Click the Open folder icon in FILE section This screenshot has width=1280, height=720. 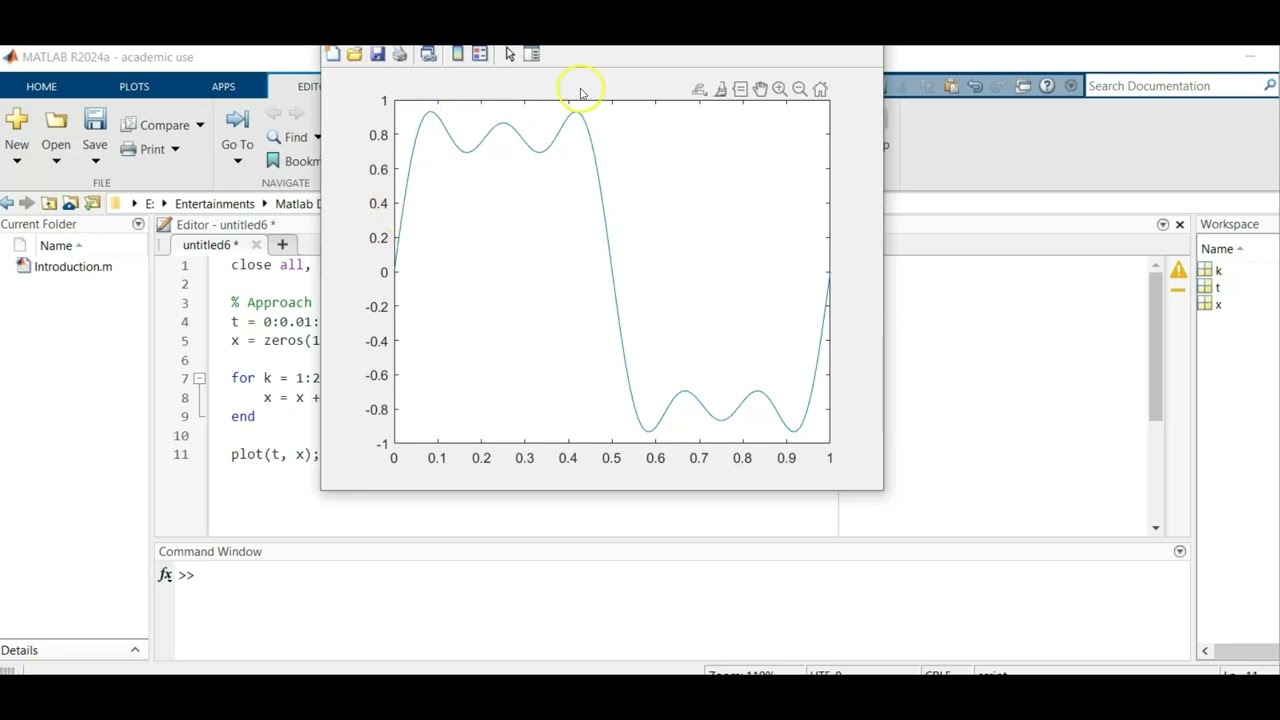click(x=56, y=120)
